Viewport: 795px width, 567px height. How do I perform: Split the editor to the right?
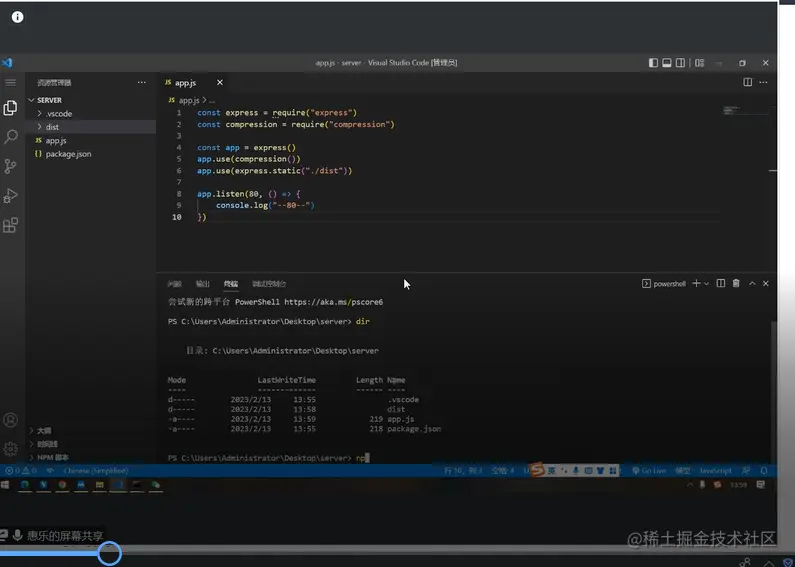[x=747, y=82]
